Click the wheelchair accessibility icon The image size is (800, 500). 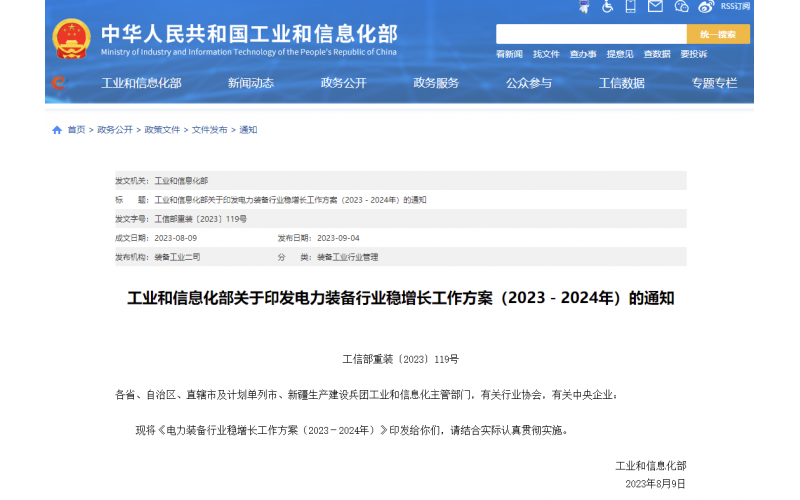coord(607,7)
